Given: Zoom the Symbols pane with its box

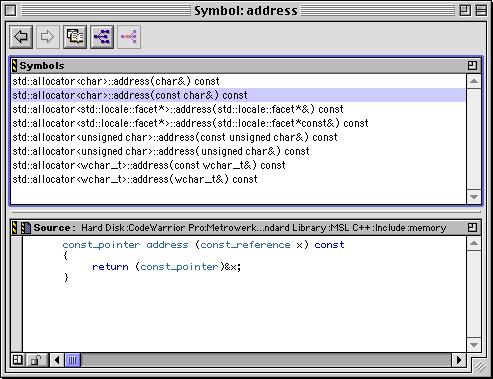Looking at the screenshot, I should tap(472, 65).
